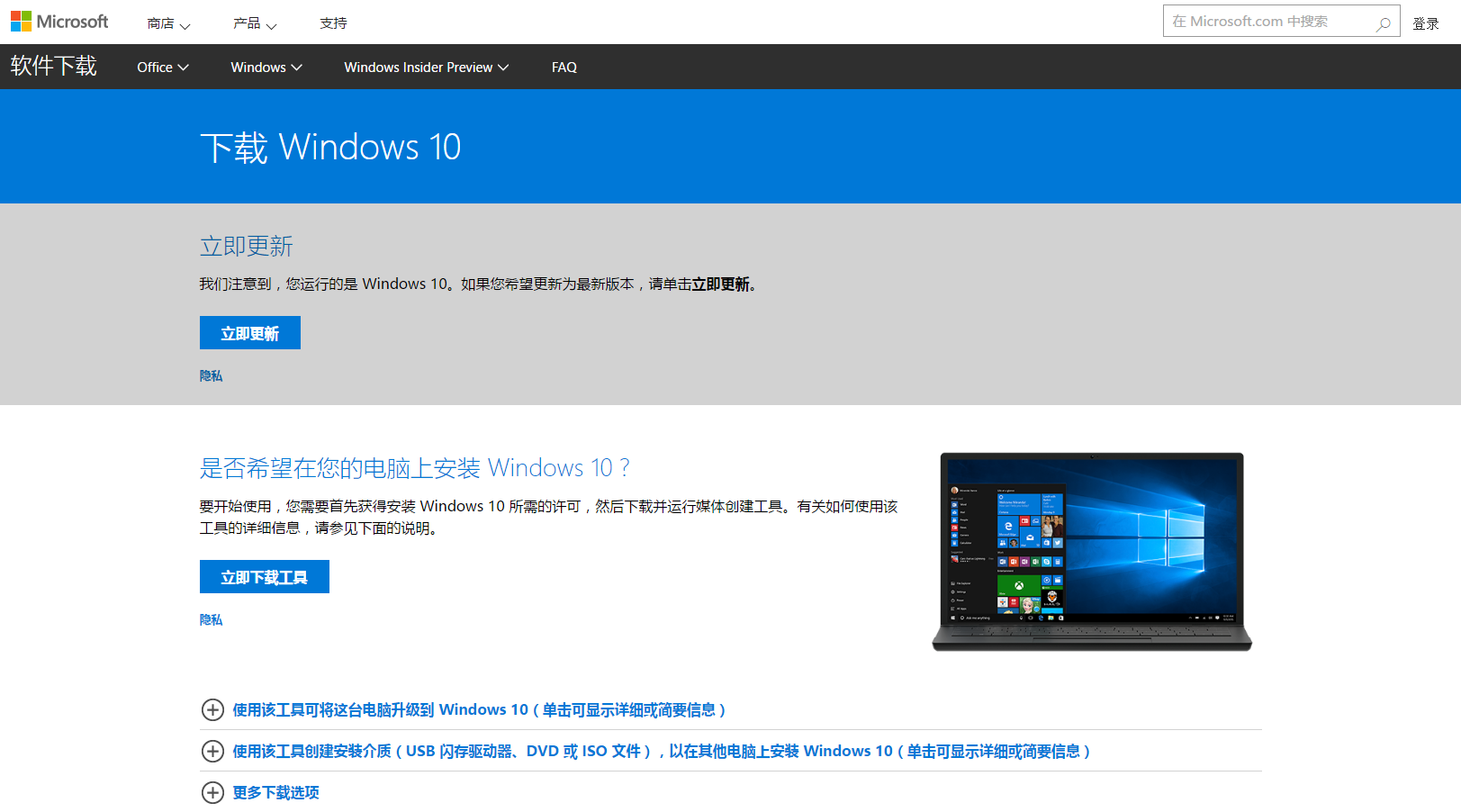Viewport: 1461px width, 812px height.
Task: Click the 立即更新 button
Action: [249, 332]
